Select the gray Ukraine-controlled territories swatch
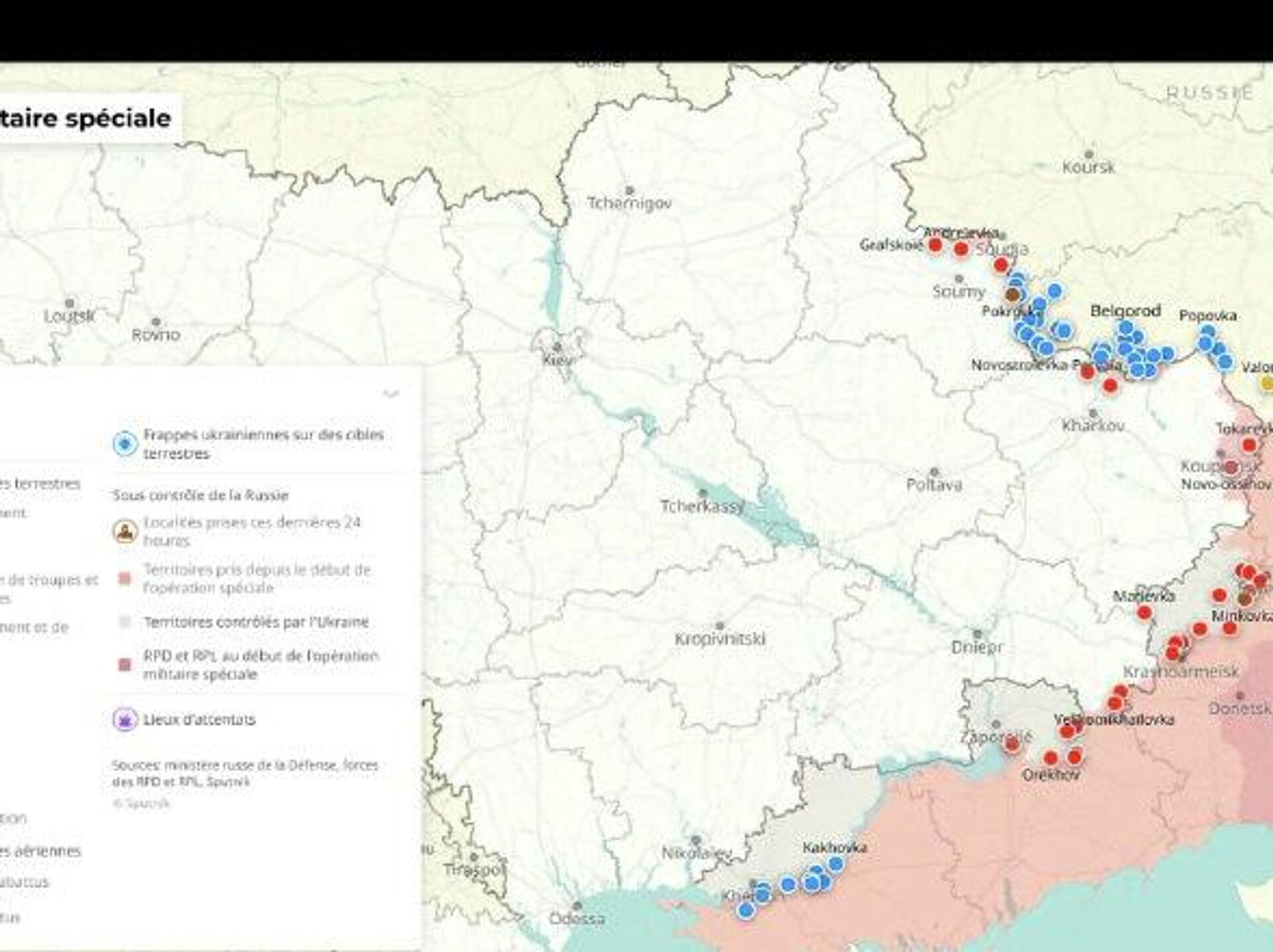The image size is (1273, 952). 125,622
